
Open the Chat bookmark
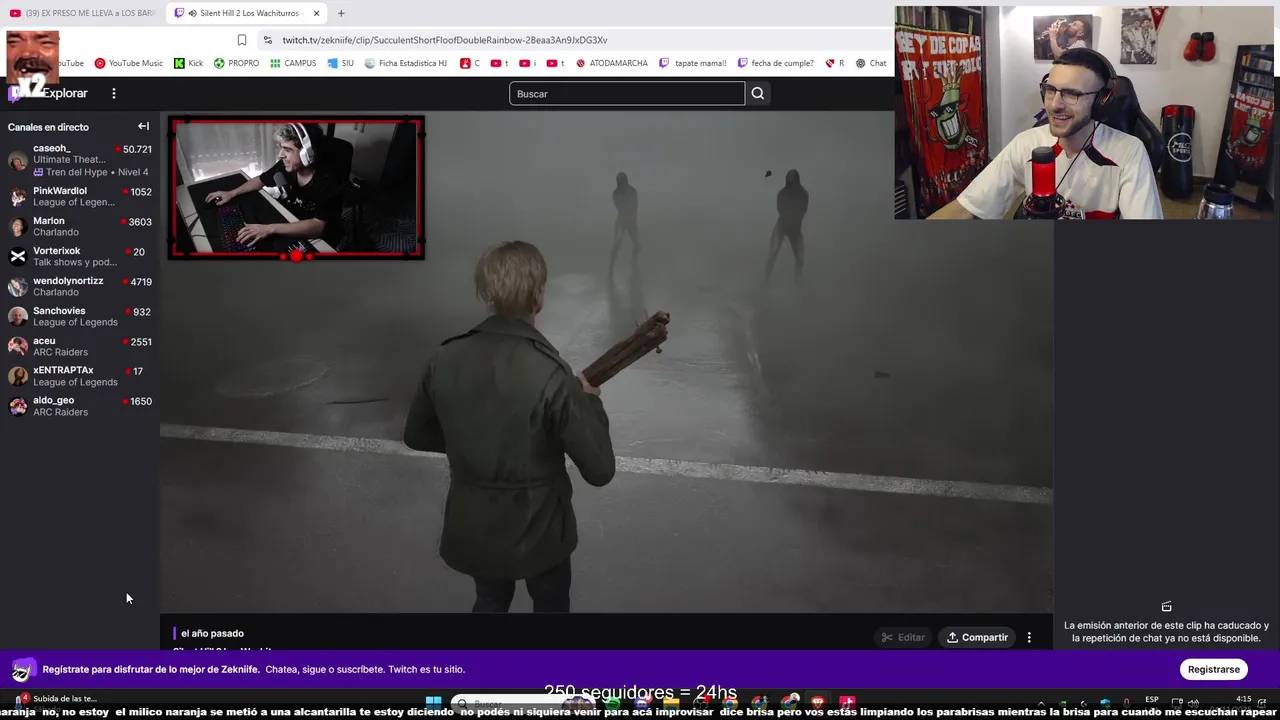click(871, 63)
